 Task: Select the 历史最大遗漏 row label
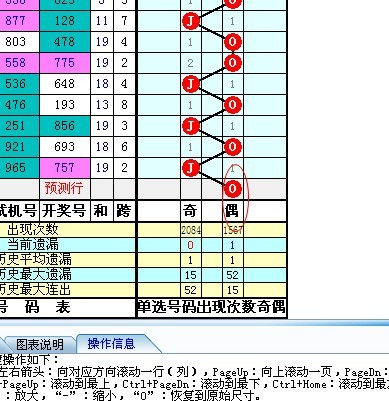coord(35,275)
